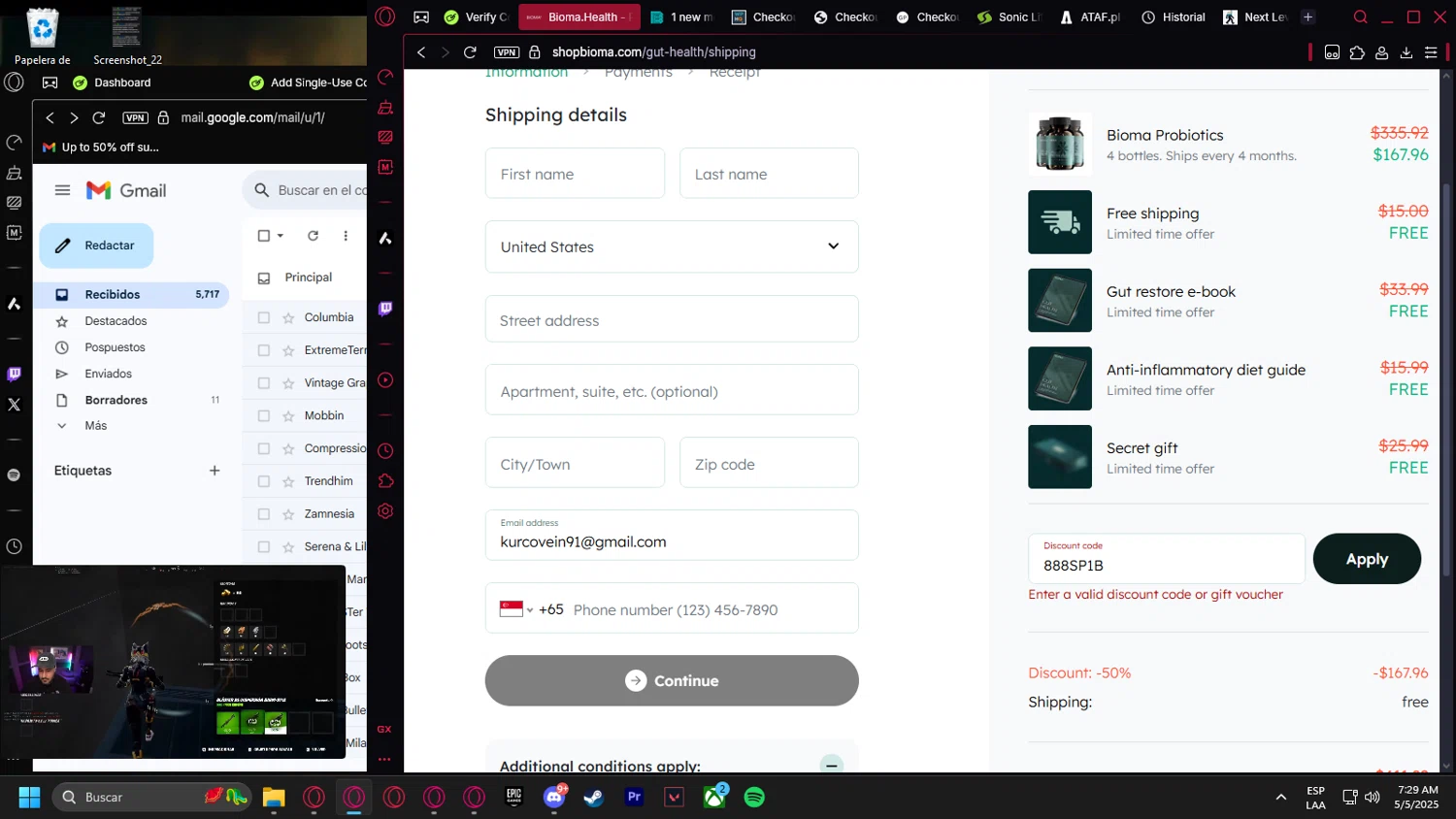Open Discord from the taskbar
This screenshot has width=1456, height=819.
(x=554, y=797)
